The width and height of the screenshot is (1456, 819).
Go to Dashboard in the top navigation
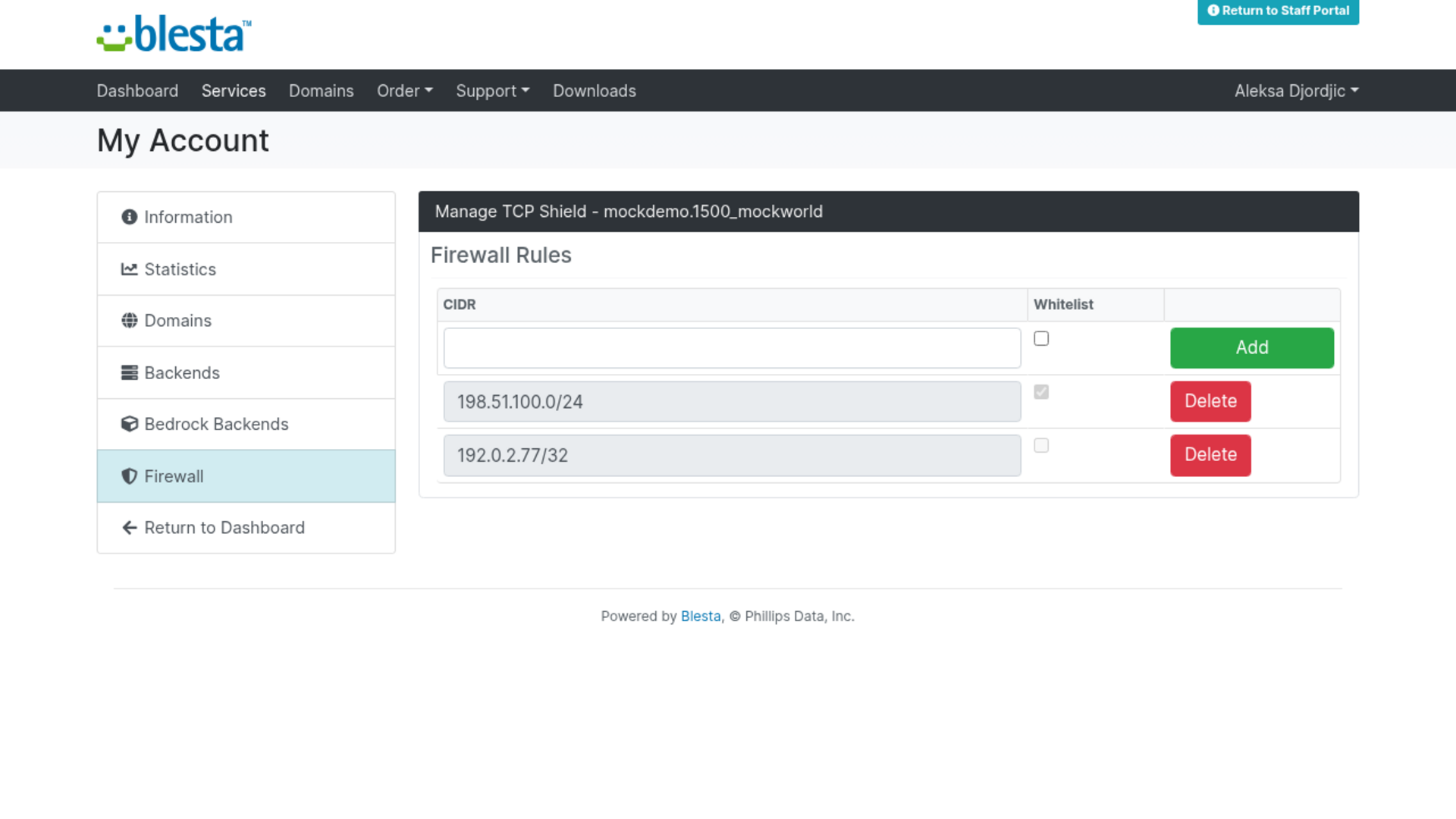click(137, 91)
